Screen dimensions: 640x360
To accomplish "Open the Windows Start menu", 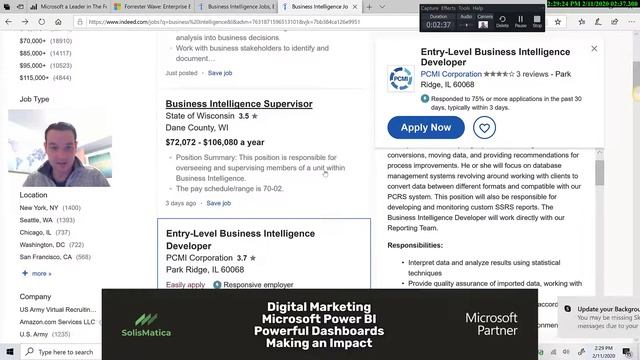I will [x=10, y=351].
